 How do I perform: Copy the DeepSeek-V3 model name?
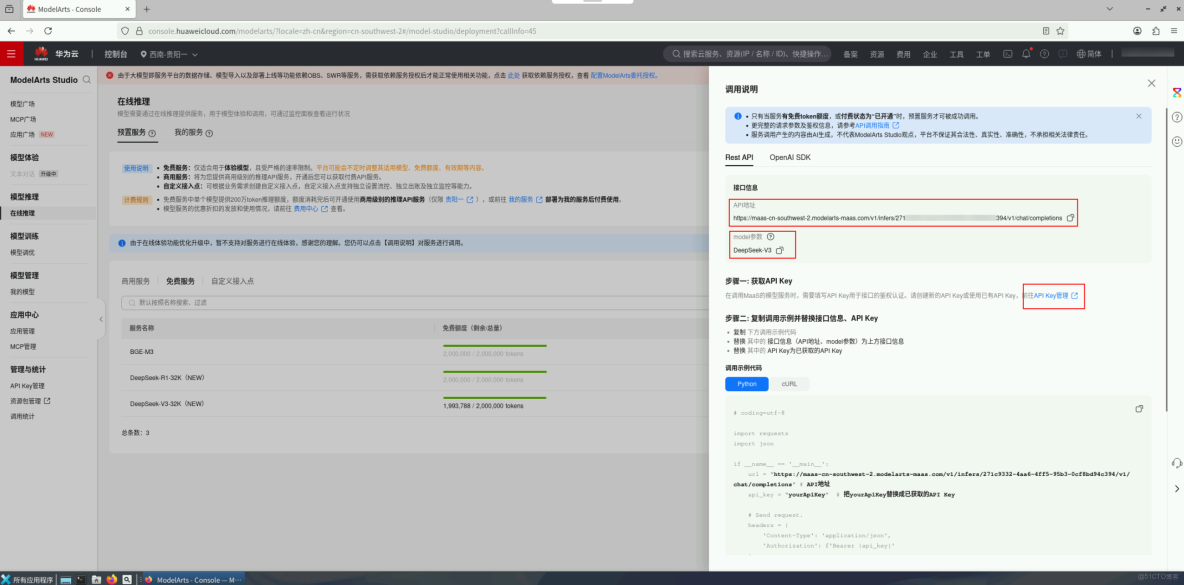780,252
